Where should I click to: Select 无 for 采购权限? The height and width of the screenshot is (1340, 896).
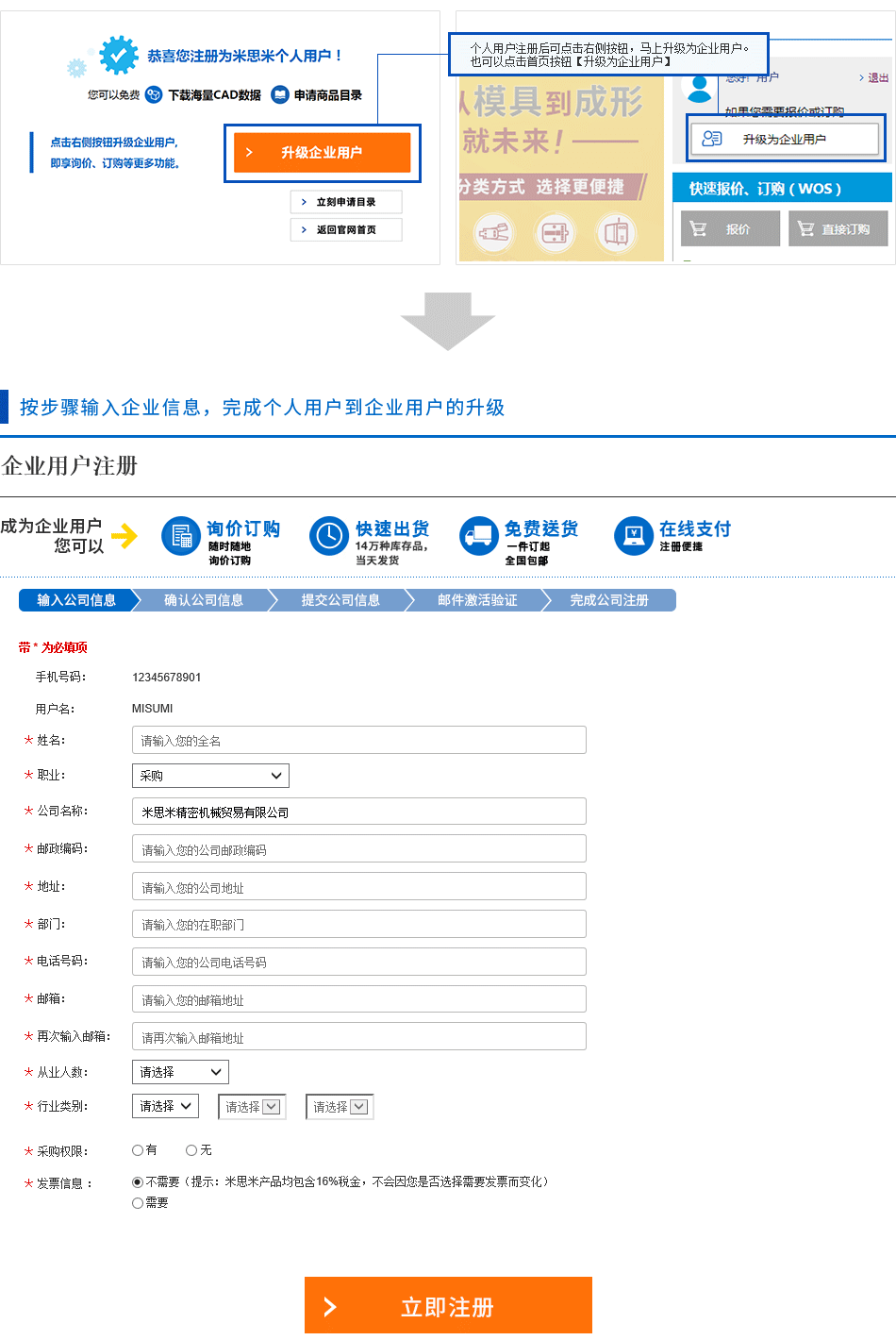coord(191,1150)
